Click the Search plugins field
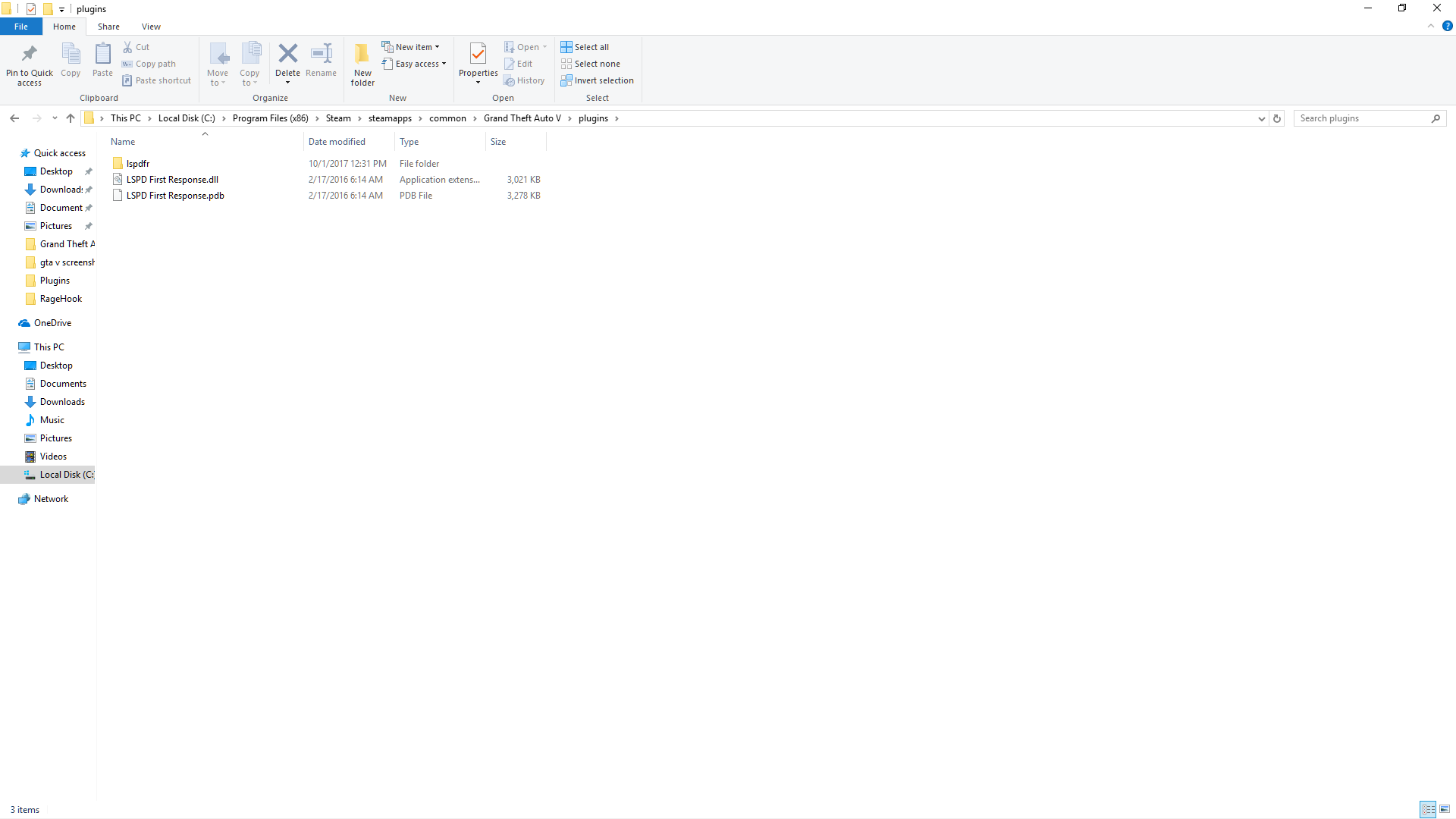This screenshot has height=819, width=1456. click(1363, 118)
